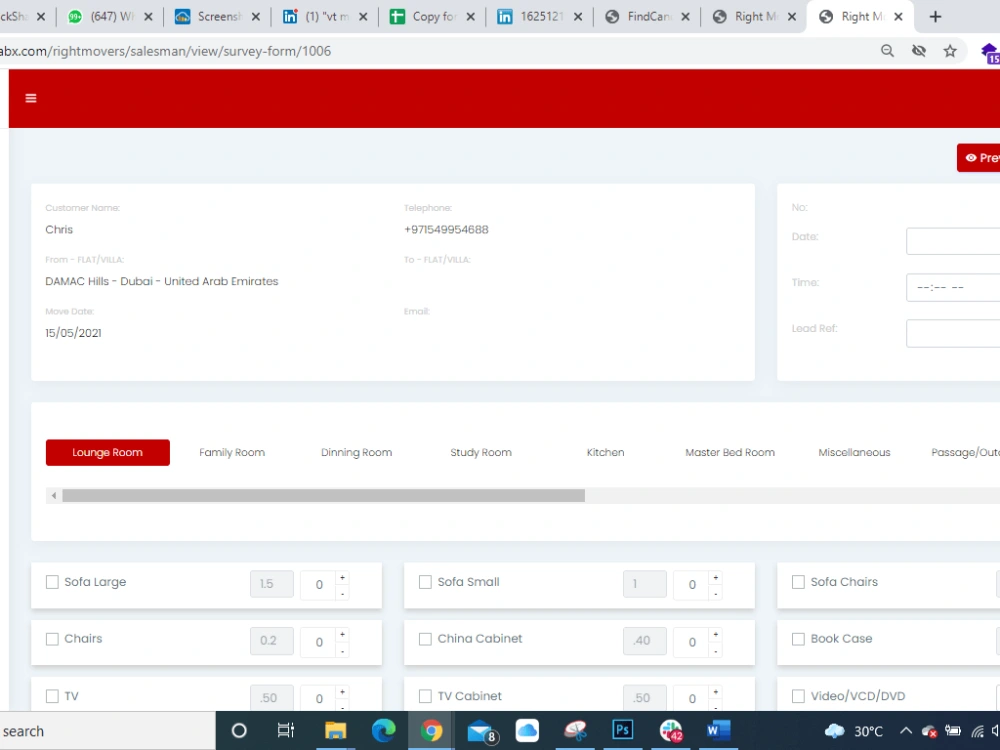Select the Lounge Room tab
1000x750 pixels.
[x=108, y=452]
